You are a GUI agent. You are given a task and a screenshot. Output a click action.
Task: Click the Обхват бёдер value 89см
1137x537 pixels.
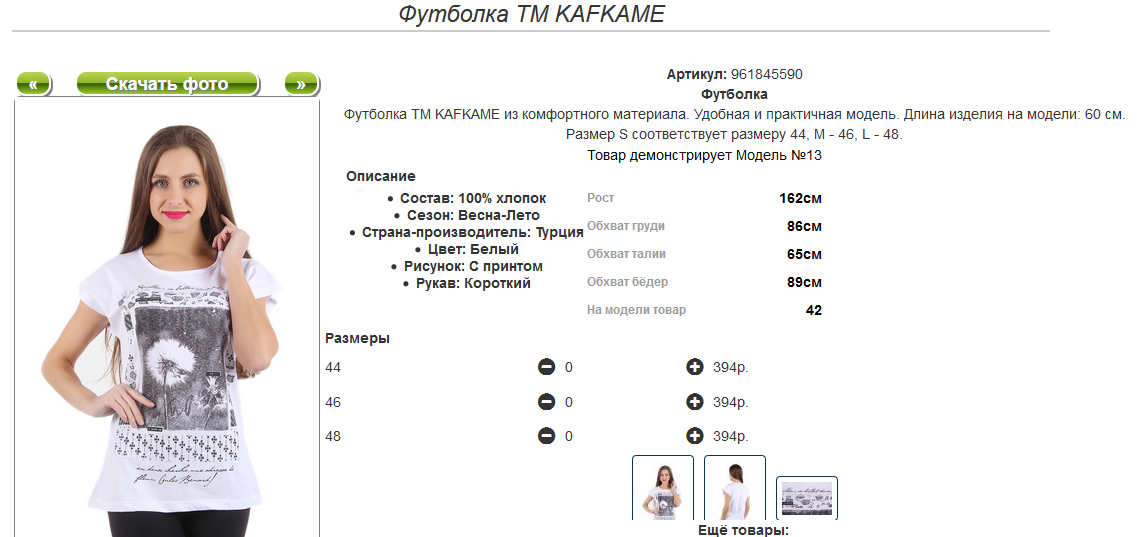click(804, 282)
